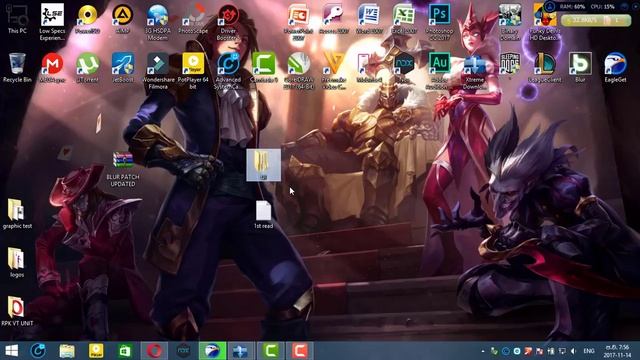Open File Explorer from the taskbar
Image resolution: width=640 pixels, height=360 pixels.
(x=67, y=351)
